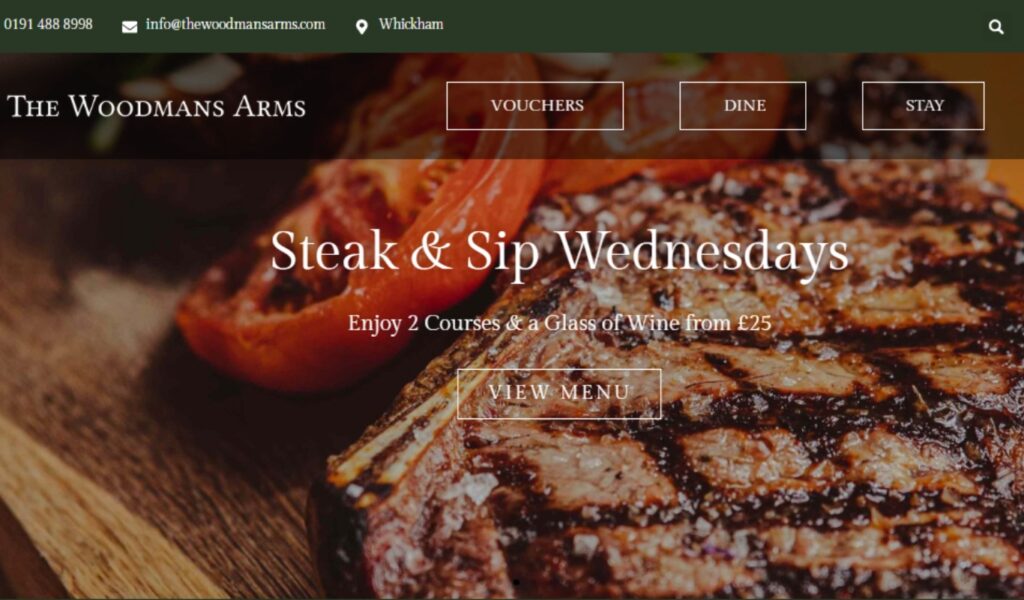Image resolution: width=1024 pixels, height=600 pixels.
Task: Open the Dine menu item
Action: coord(743,106)
